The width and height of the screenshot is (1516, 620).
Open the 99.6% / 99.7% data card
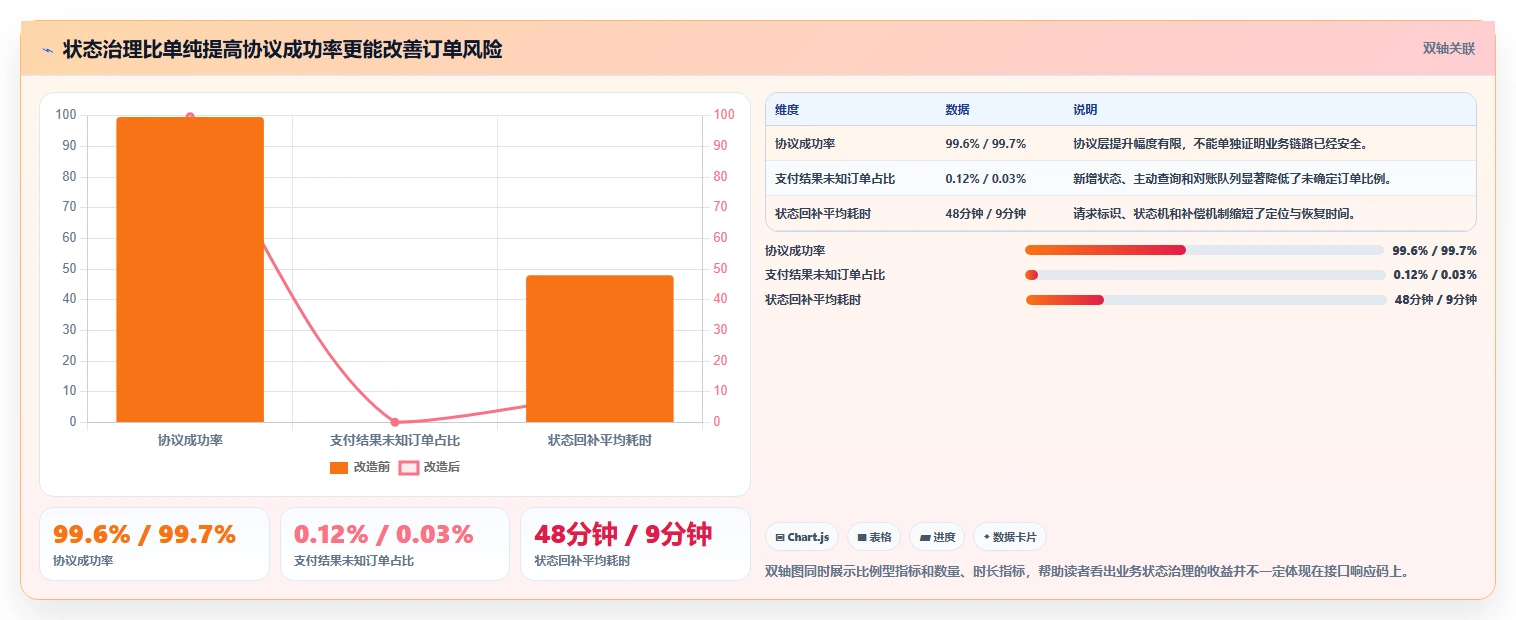click(154, 544)
